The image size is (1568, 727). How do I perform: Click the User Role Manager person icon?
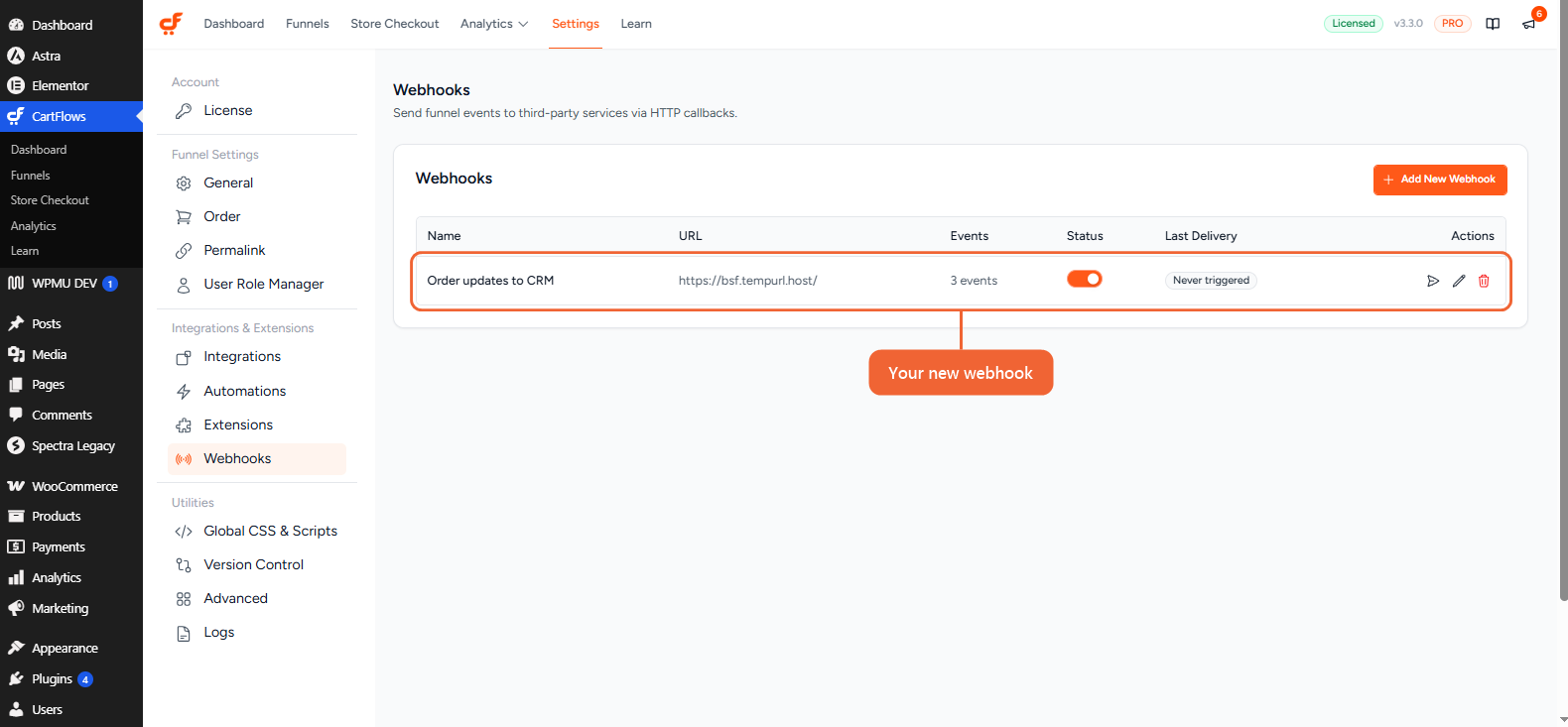(184, 285)
